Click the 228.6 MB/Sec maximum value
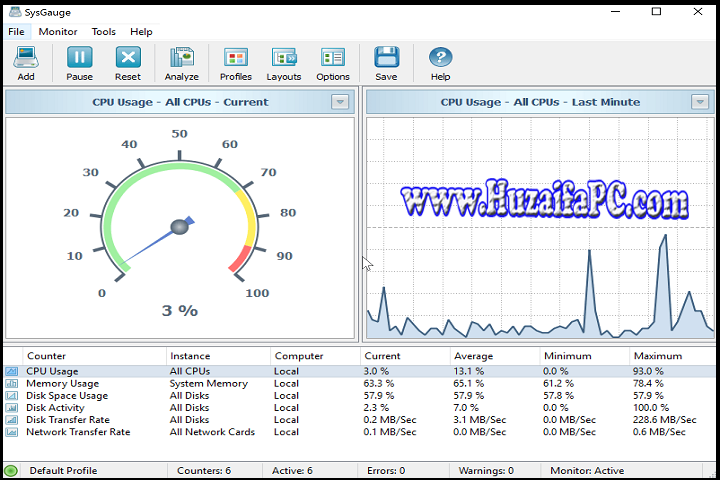Screen dimensions: 720x480 664,420
